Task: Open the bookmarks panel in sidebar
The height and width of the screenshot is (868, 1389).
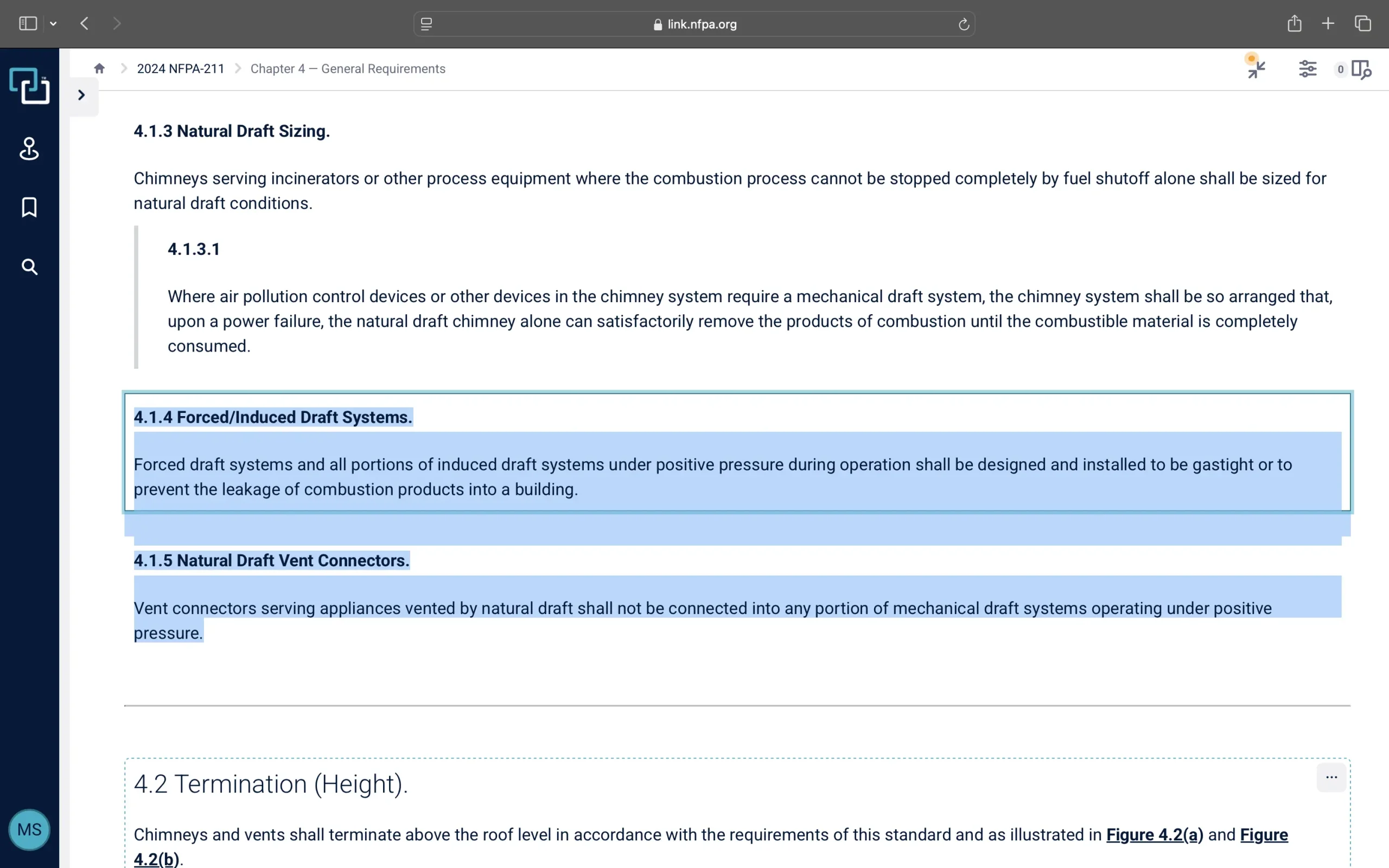Action: pos(29,207)
